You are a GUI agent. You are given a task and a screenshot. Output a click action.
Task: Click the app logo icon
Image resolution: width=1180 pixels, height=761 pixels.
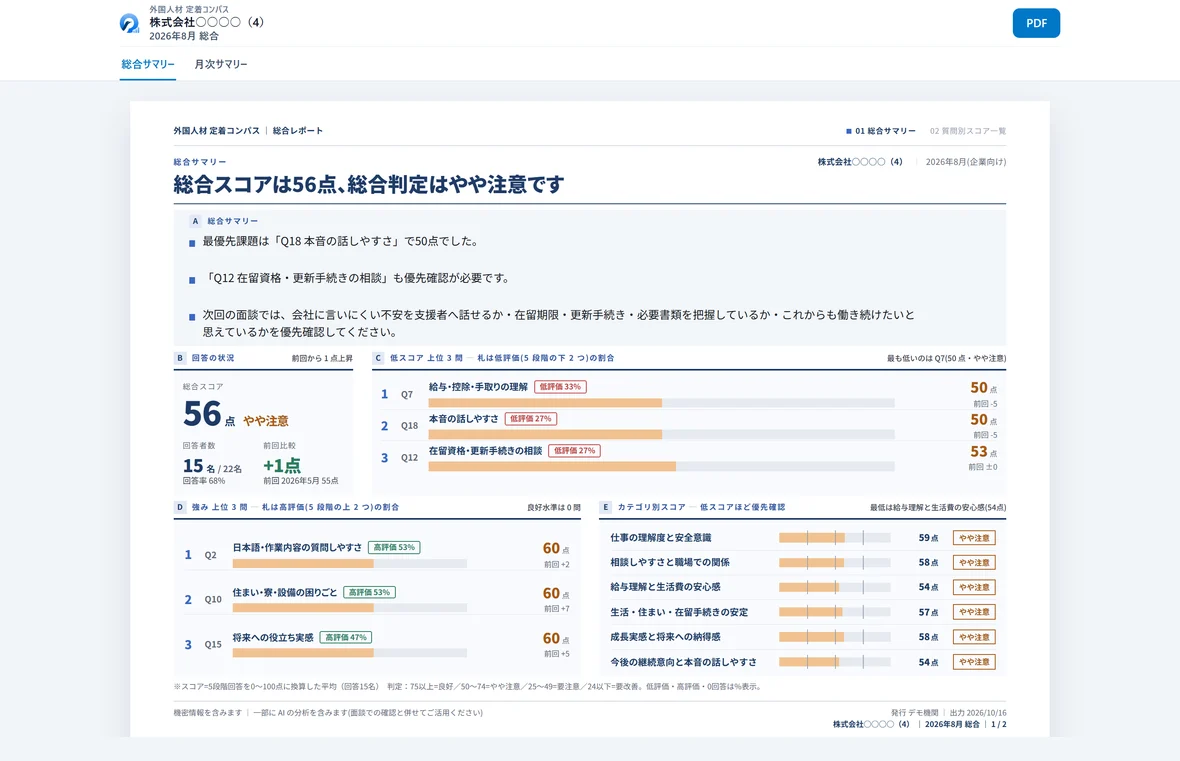click(129, 23)
